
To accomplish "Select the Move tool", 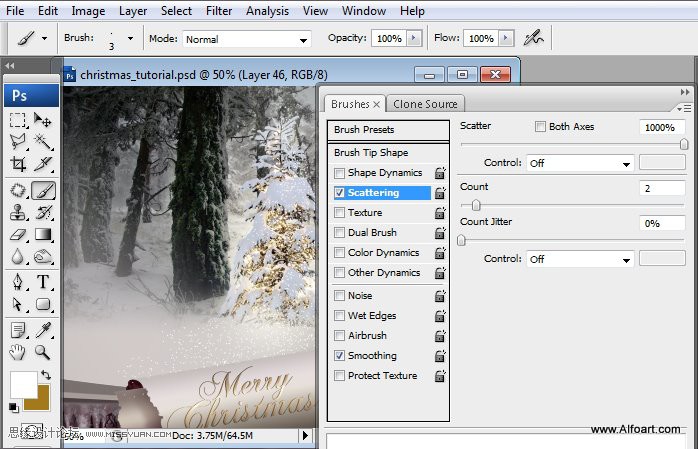I will tap(43, 120).
